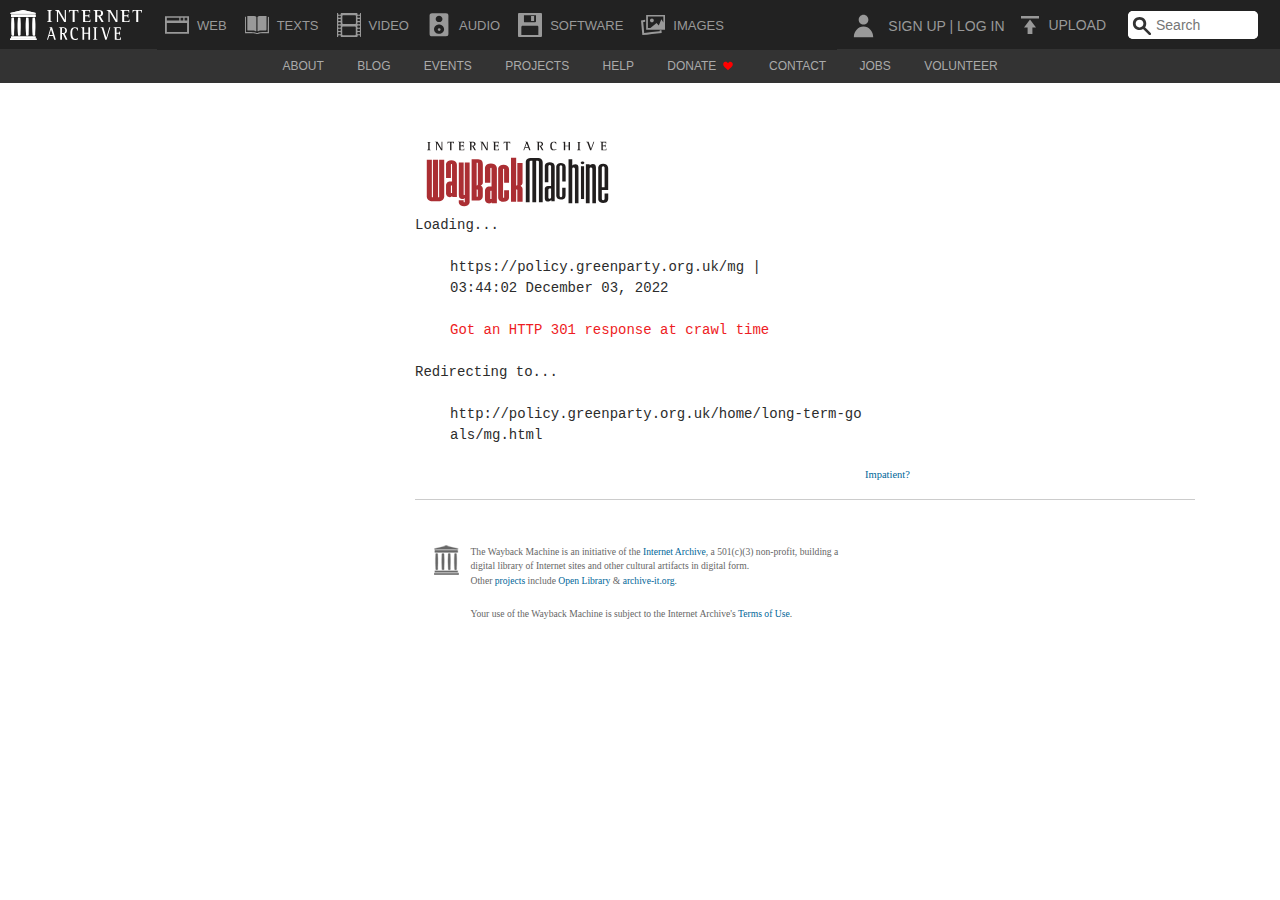Click the Wayback Machine logo
1280x900 pixels.
tap(517, 173)
